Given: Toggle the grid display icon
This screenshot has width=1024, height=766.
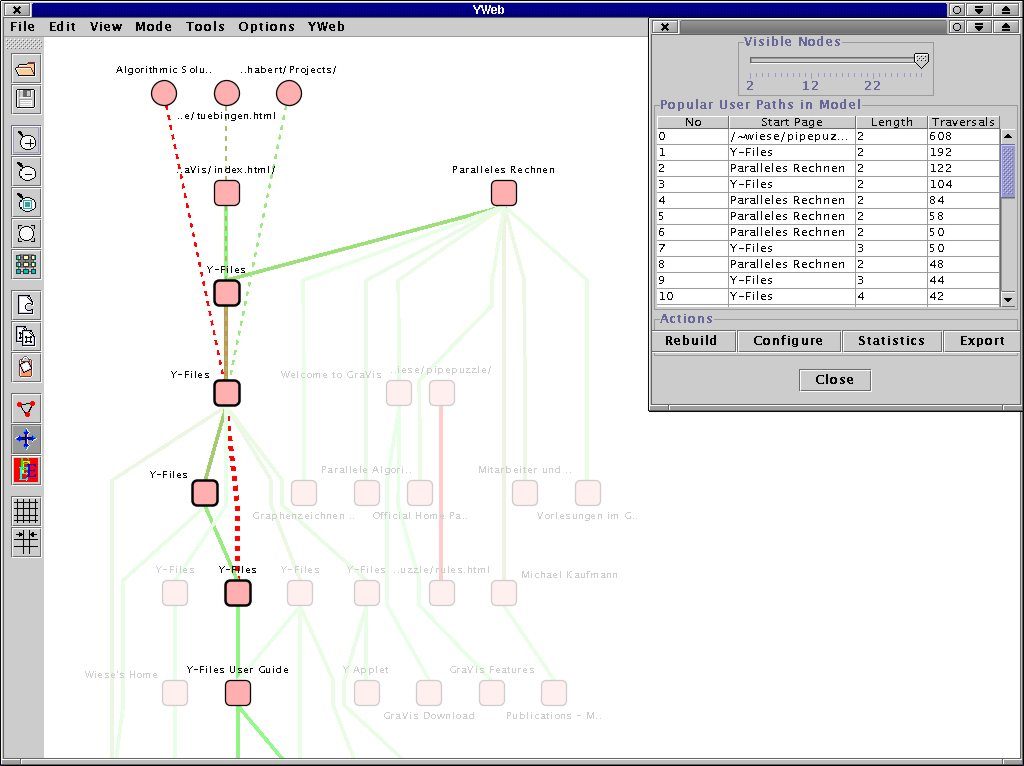Looking at the screenshot, I should point(26,511).
